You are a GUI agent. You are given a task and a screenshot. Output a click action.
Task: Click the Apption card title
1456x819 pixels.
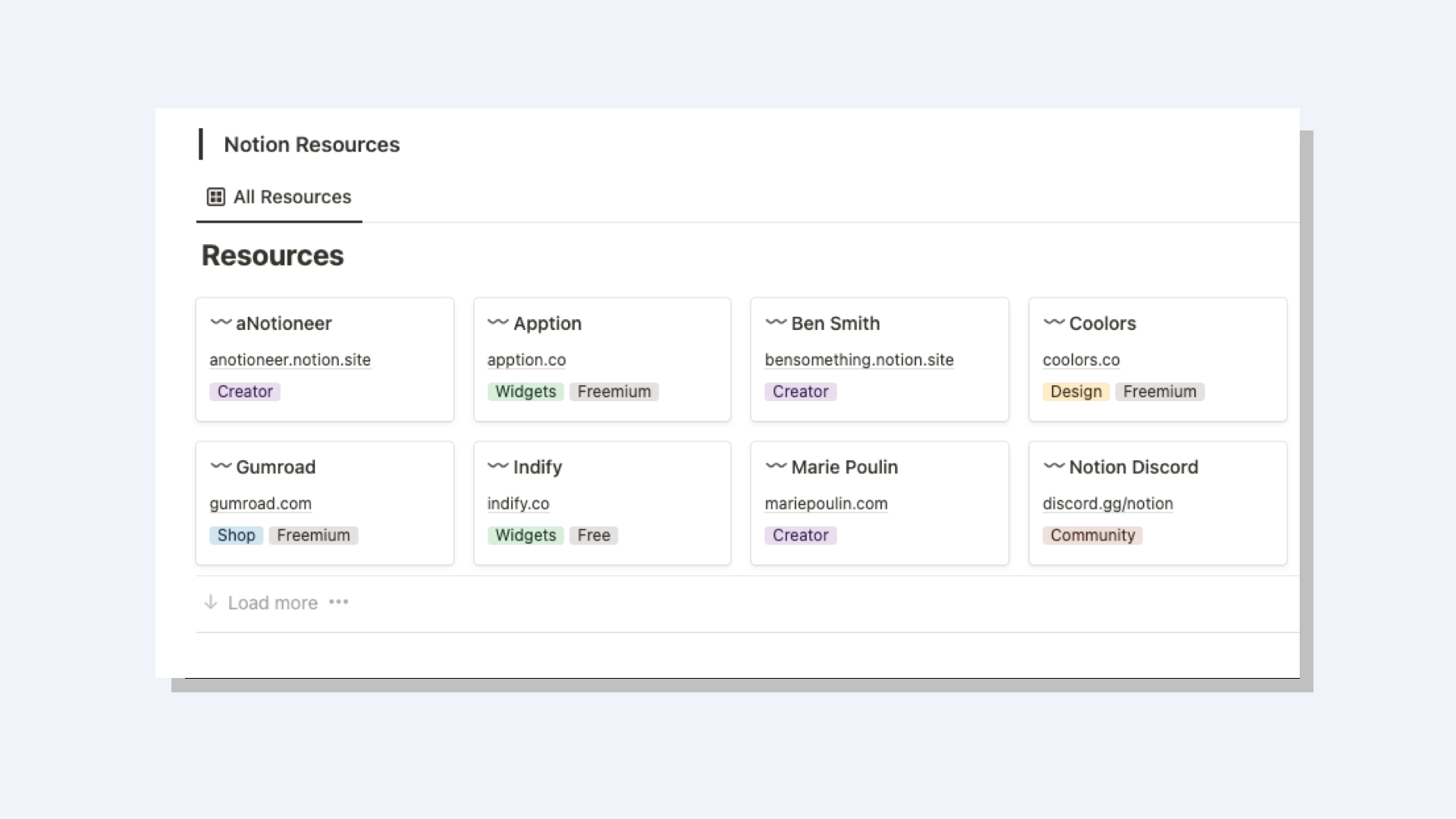(x=548, y=324)
